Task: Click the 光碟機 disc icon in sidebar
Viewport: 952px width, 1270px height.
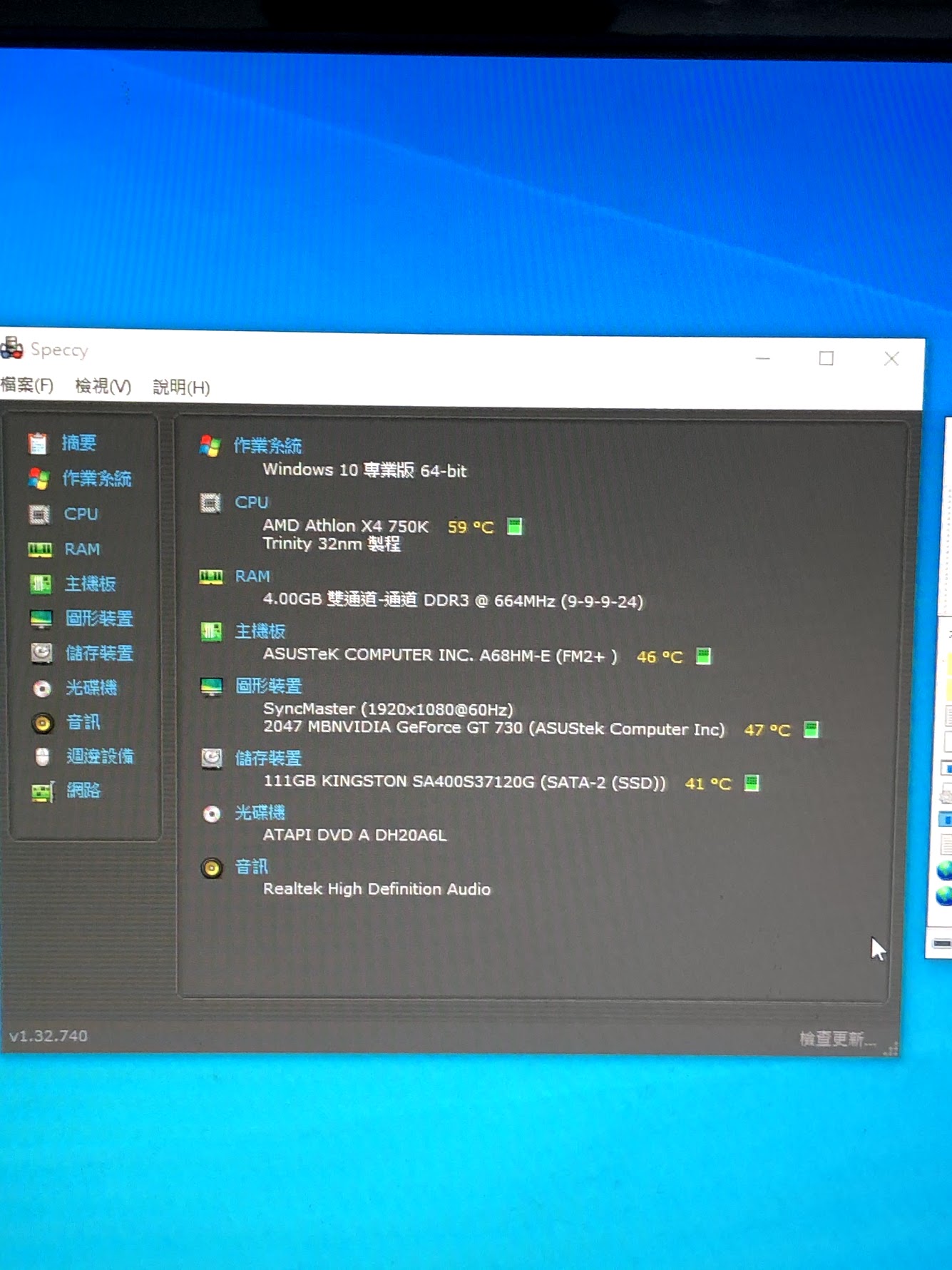Action: pos(42,688)
